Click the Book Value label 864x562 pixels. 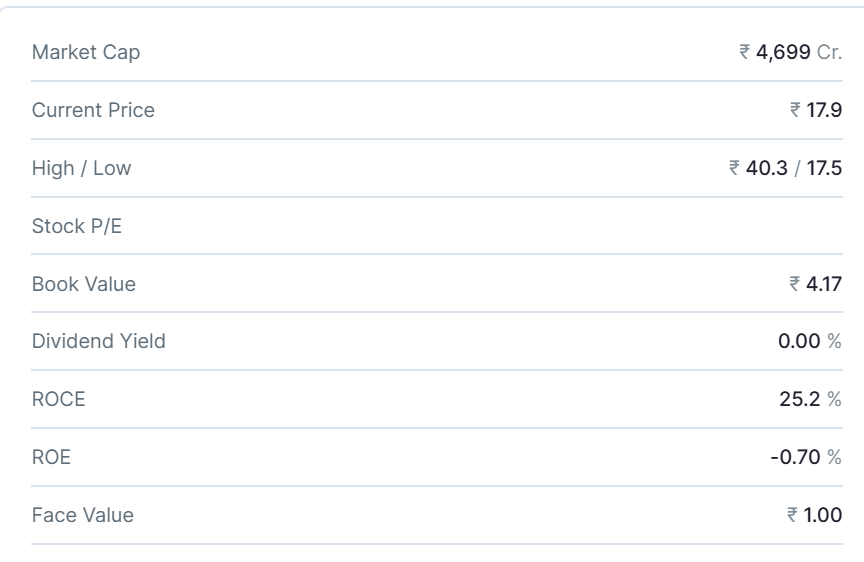pos(84,284)
